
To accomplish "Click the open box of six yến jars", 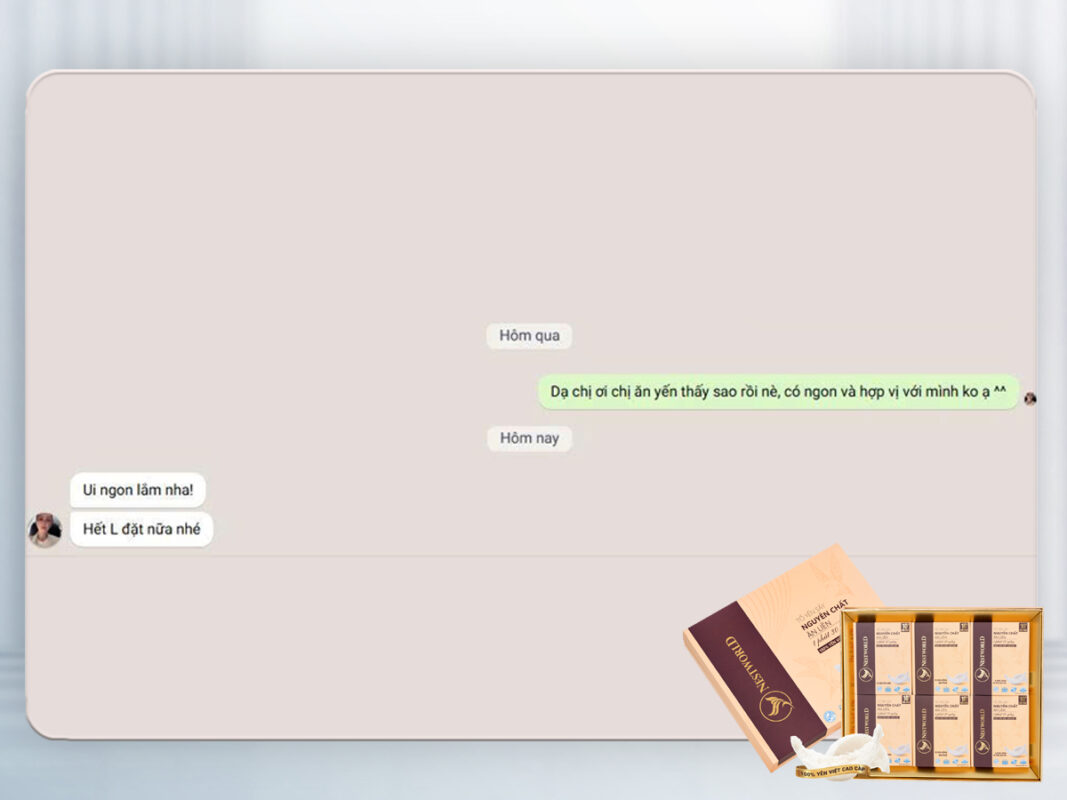I will click(x=941, y=688).
